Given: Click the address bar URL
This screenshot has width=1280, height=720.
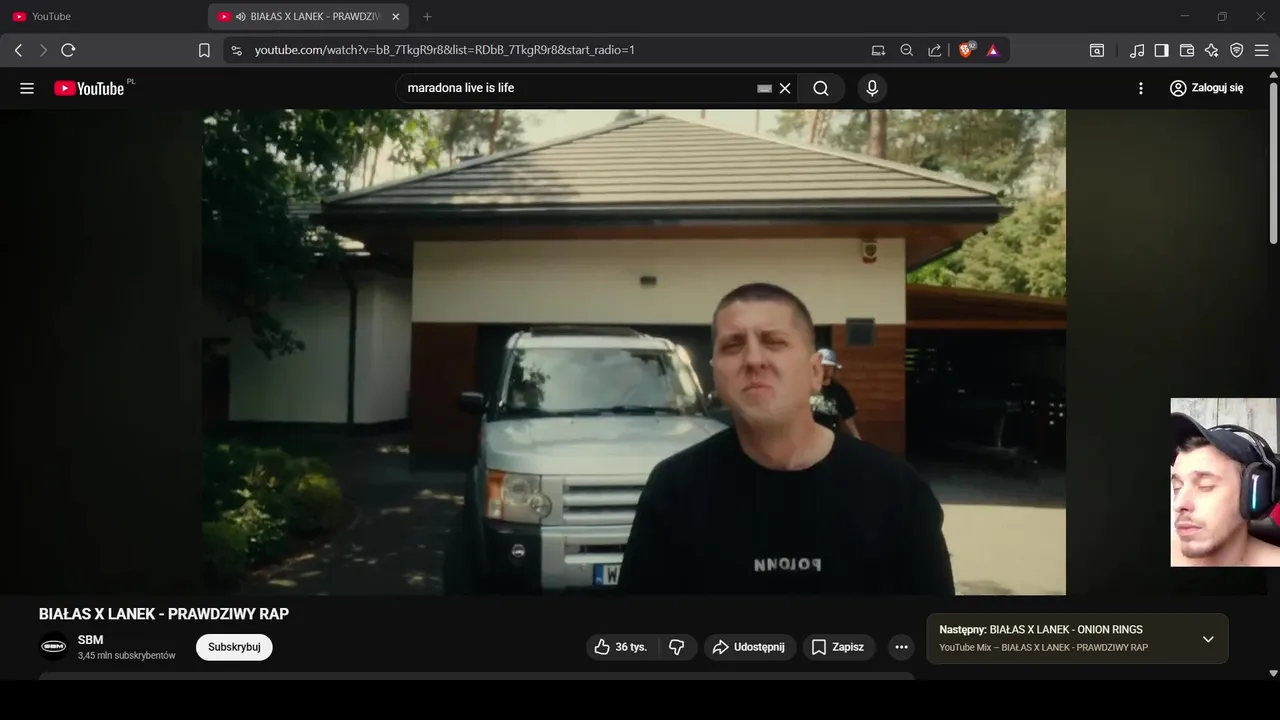Looking at the screenshot, I should [x=445, y=50].
